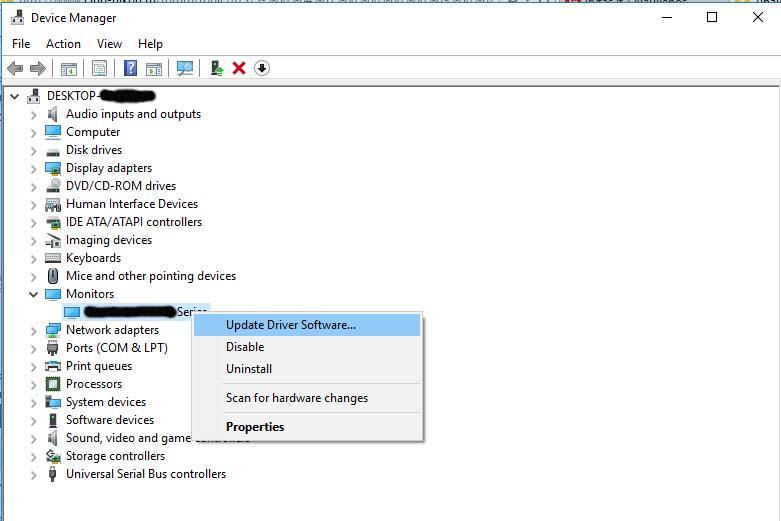Viewport: 781px width, 521px height.
Task: Select the redacted monitor Series device
Action: tap(136, 312)
